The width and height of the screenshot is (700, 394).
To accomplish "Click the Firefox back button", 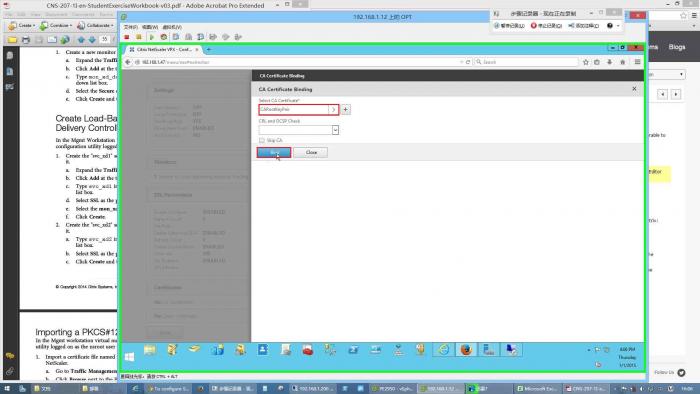I will [x=128, y=62].
